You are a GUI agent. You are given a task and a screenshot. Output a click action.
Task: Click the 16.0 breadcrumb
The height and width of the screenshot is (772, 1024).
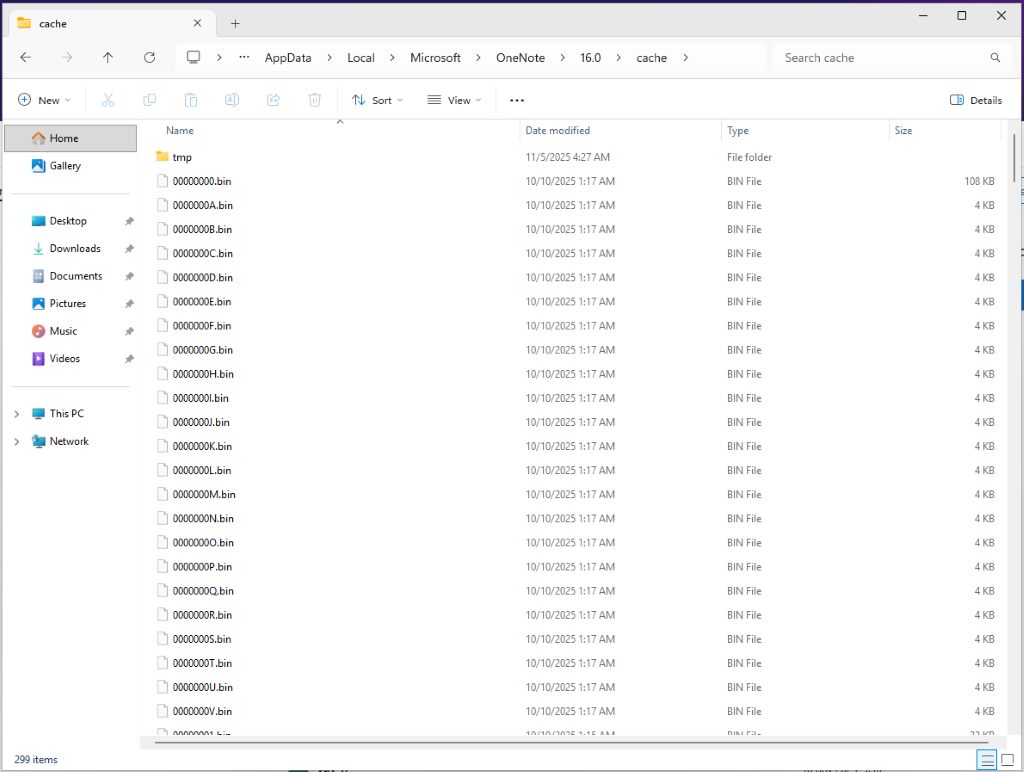[590, 57]
